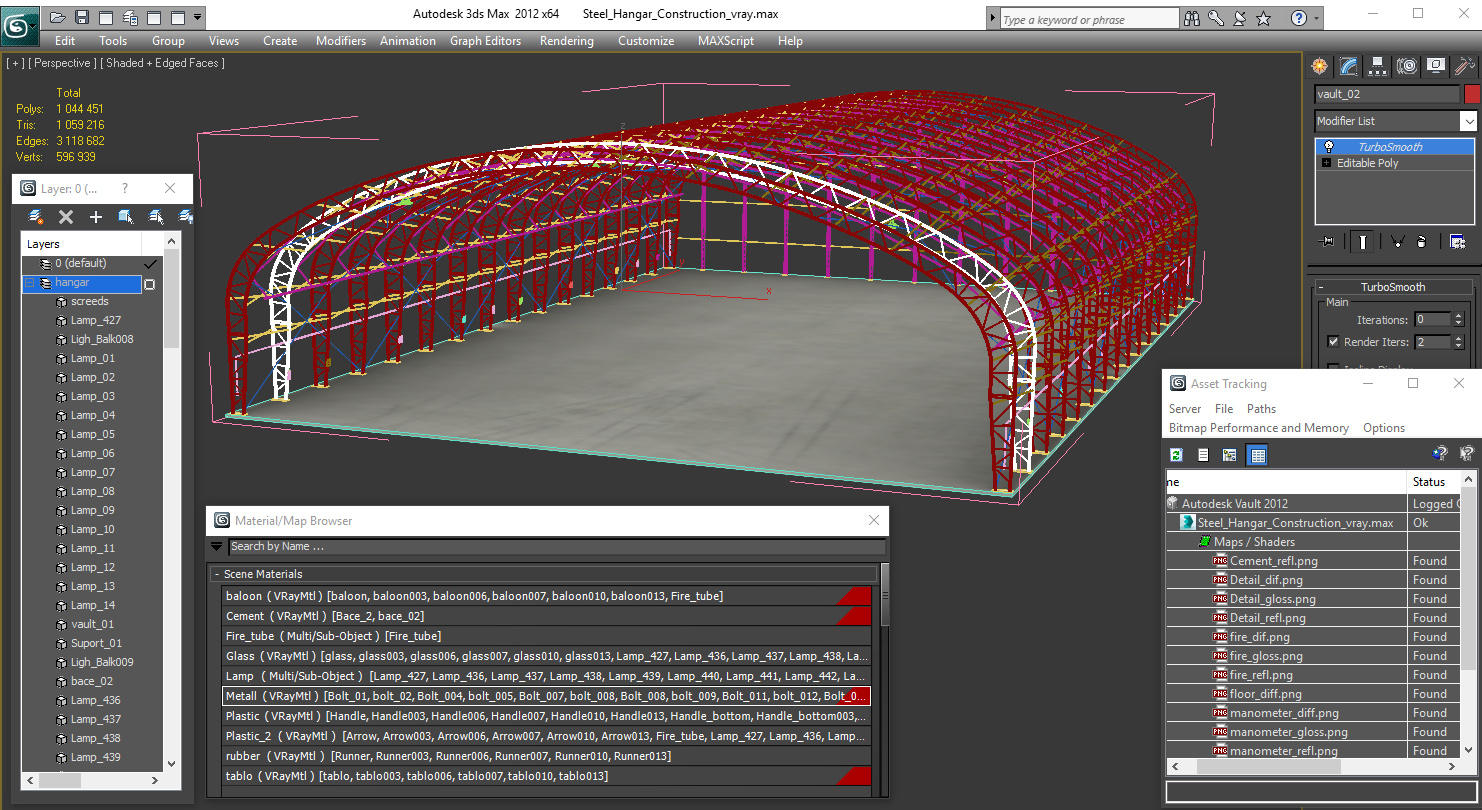Click Table View icon in Asset Tracking

click(1257, 455)
